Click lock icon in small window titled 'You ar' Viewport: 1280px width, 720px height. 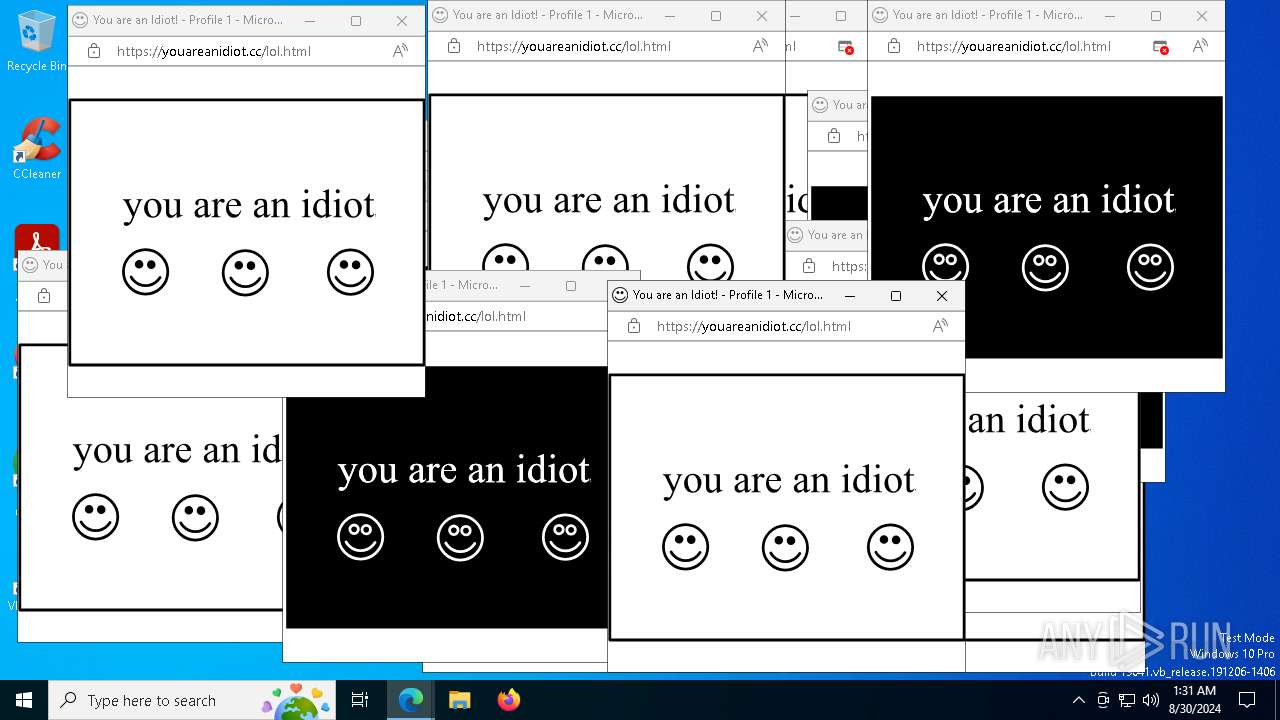(834, 136)
